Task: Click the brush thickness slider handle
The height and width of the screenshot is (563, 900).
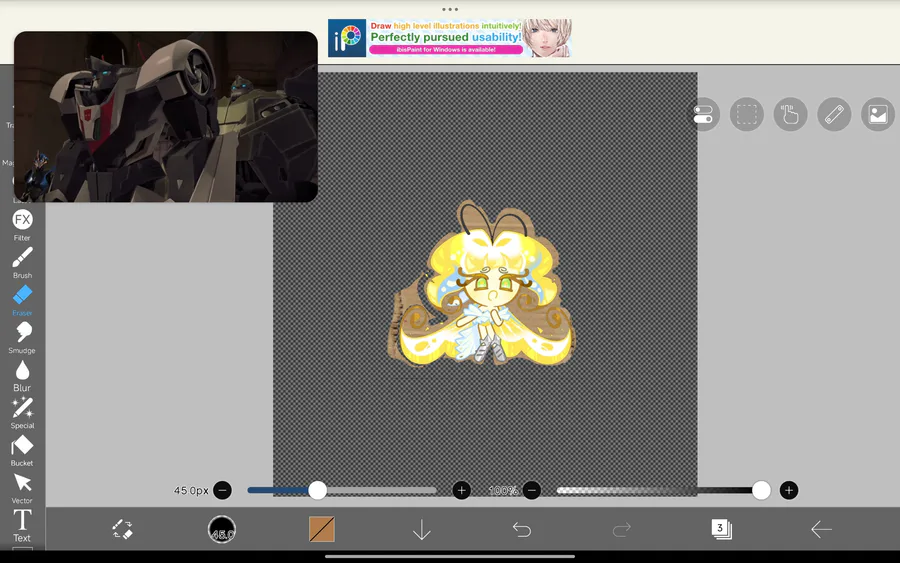Action: click(317, 490)
